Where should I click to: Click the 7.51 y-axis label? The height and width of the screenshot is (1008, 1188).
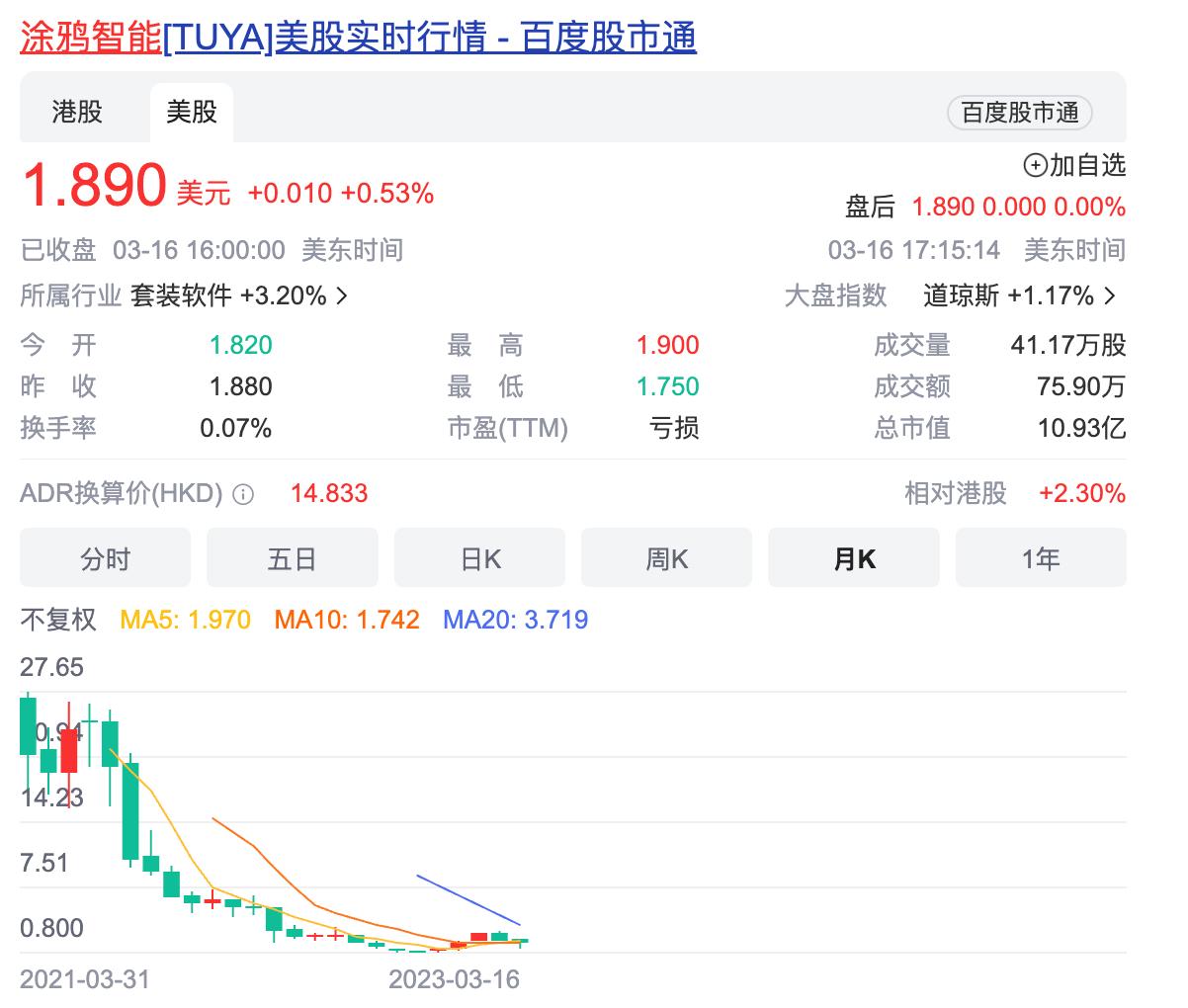(44, 863)
